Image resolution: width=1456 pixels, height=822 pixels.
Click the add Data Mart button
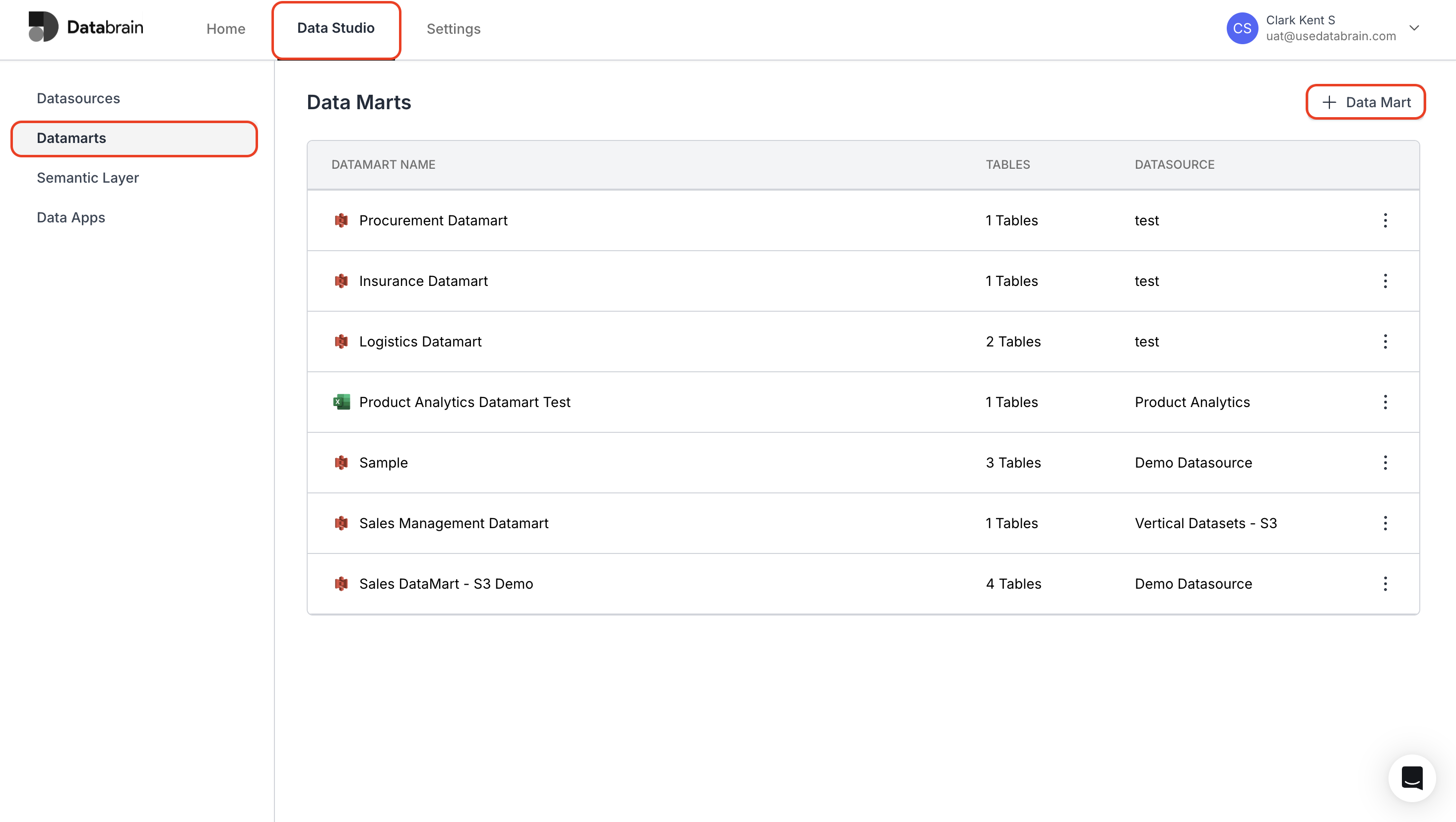pyautogui.click(x=1366, y=102)
